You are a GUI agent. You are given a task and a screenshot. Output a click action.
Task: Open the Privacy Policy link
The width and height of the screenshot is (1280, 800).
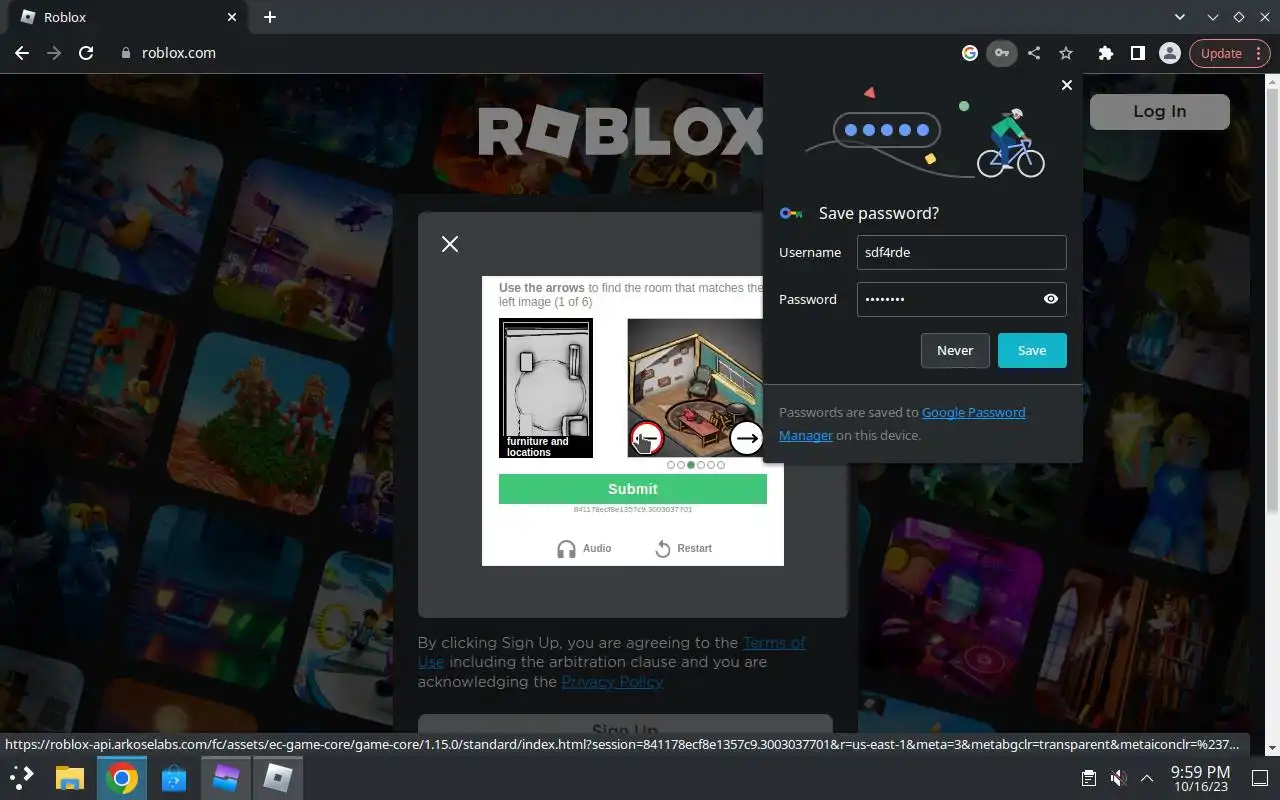pos(612,682)
